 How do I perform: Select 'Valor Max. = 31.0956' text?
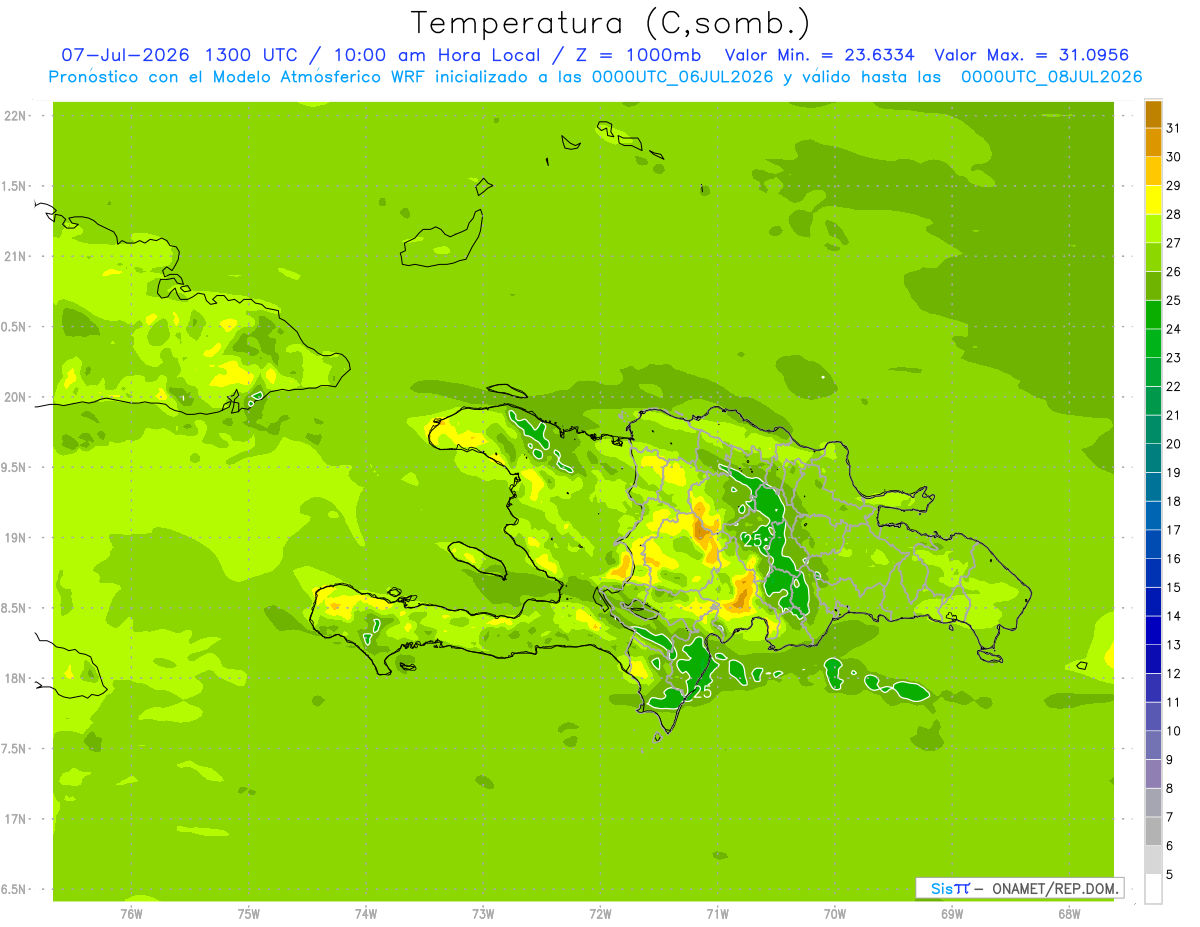1032,55
